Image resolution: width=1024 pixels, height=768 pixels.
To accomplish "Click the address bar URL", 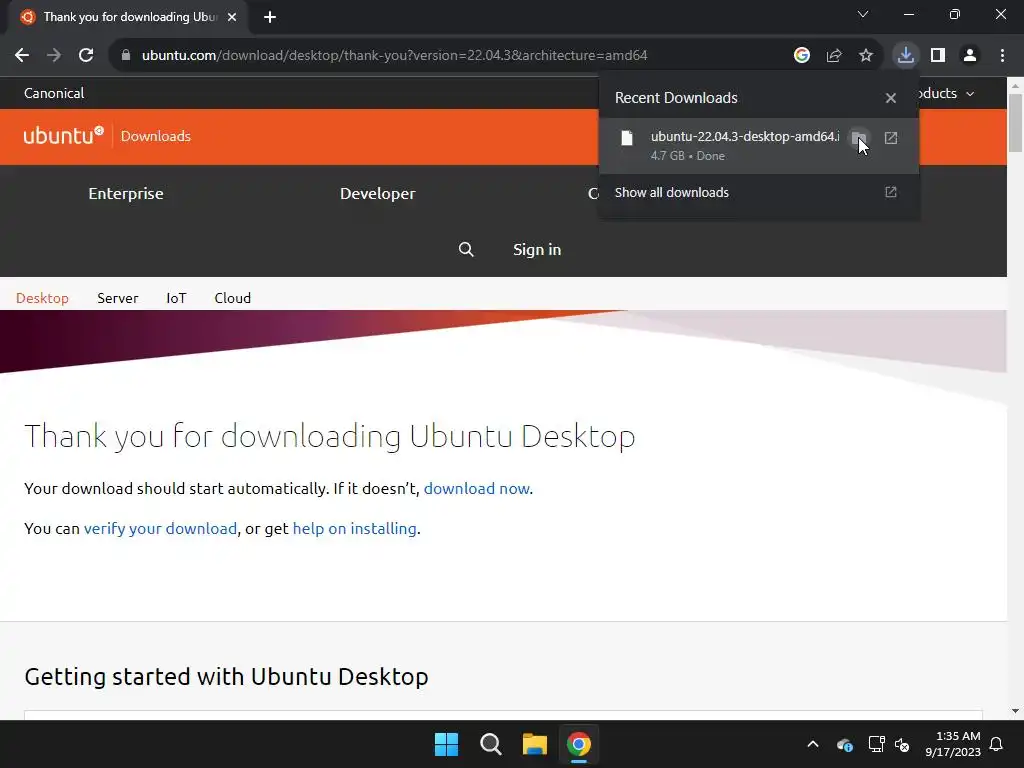I will click(x=394, y=56).
